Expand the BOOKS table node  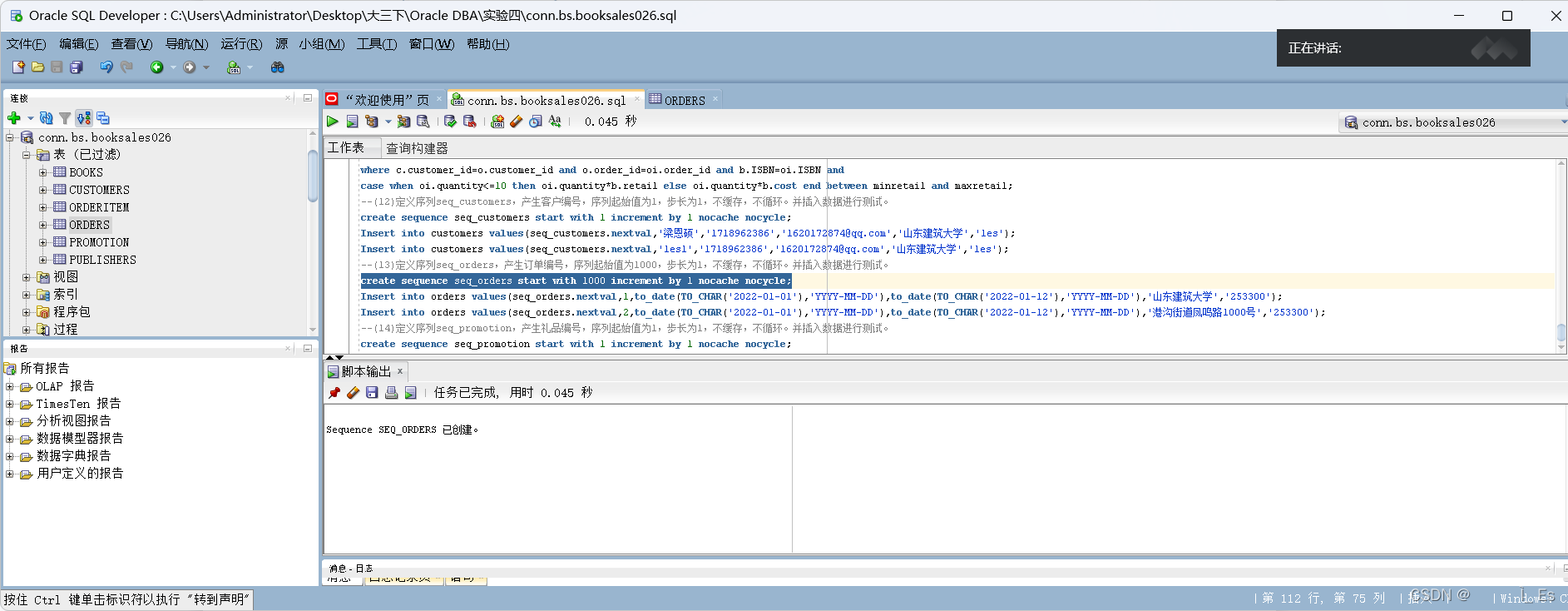(42, 172)
